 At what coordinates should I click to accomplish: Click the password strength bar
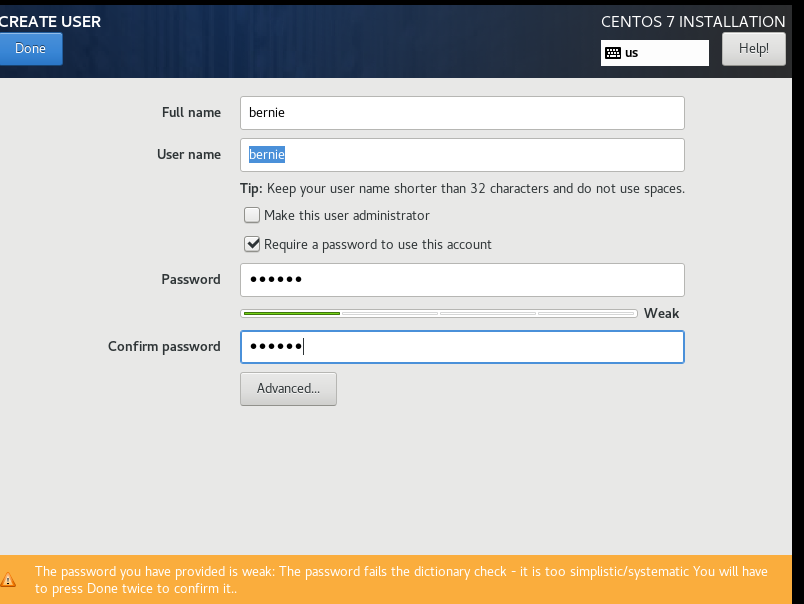(439, 313)
